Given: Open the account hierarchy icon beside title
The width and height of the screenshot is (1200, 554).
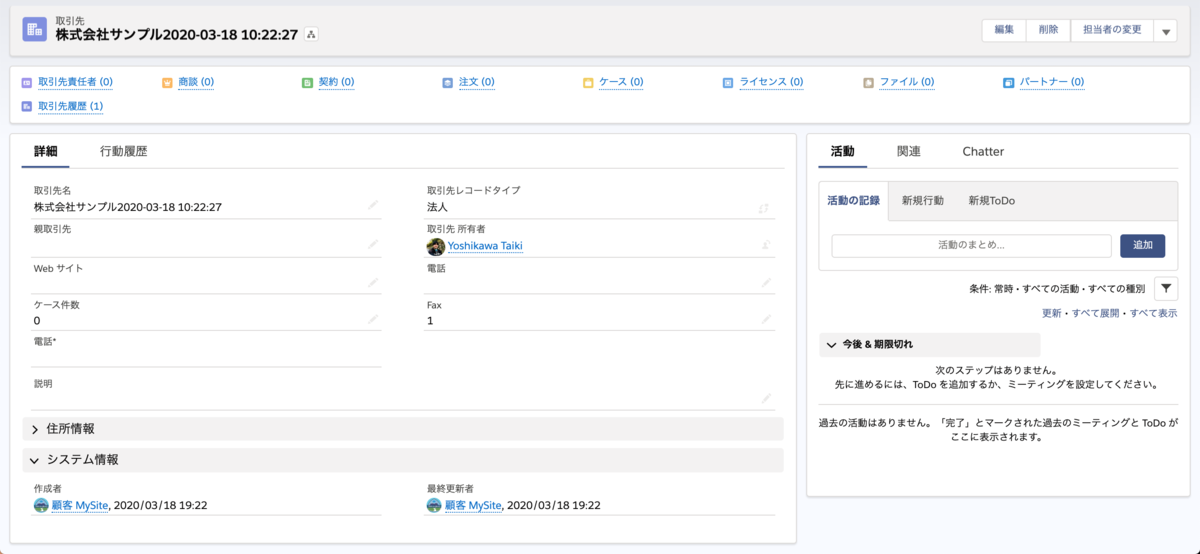Looking at the screenshot, I should point(311,35).
